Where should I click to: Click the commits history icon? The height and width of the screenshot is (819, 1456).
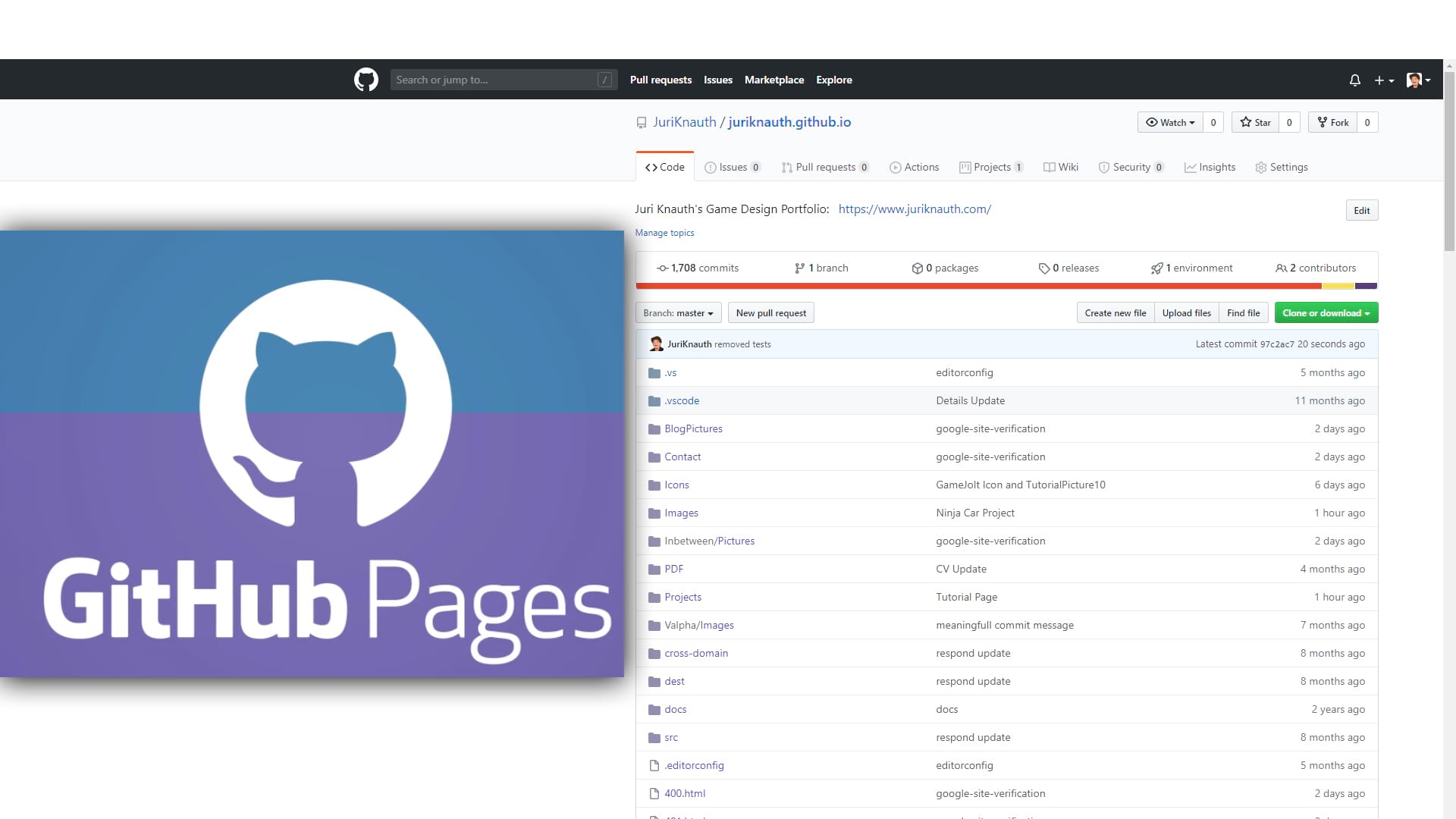tap(663, 268)
